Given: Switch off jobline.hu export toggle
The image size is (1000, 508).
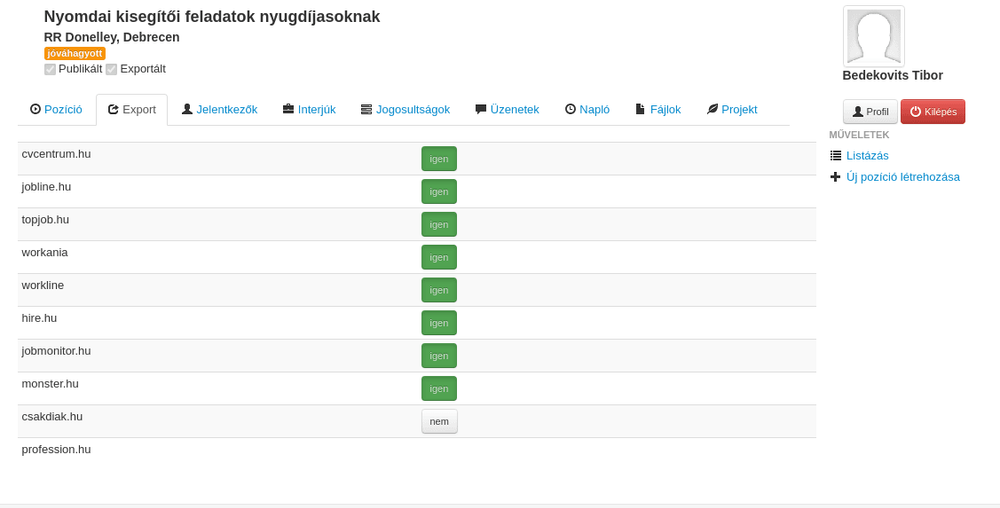Looking at the screenshot, I should (439, 192).
